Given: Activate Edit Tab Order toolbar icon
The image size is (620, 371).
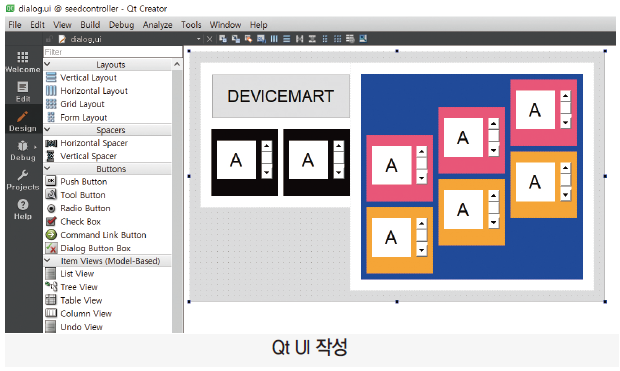Looking at the screenshot, I should [261, 38].
